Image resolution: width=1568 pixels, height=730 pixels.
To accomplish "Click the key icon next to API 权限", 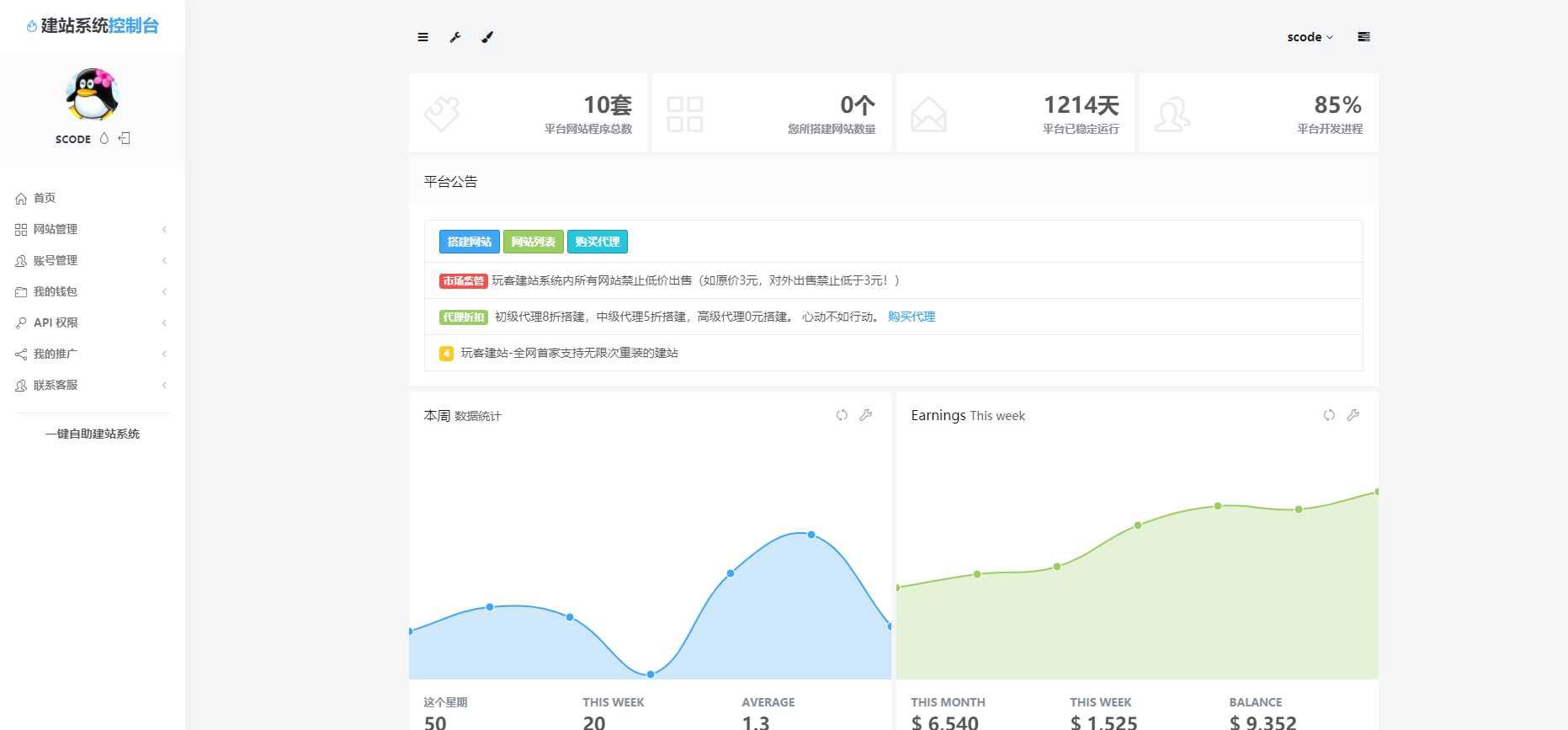I will (21, 323).
